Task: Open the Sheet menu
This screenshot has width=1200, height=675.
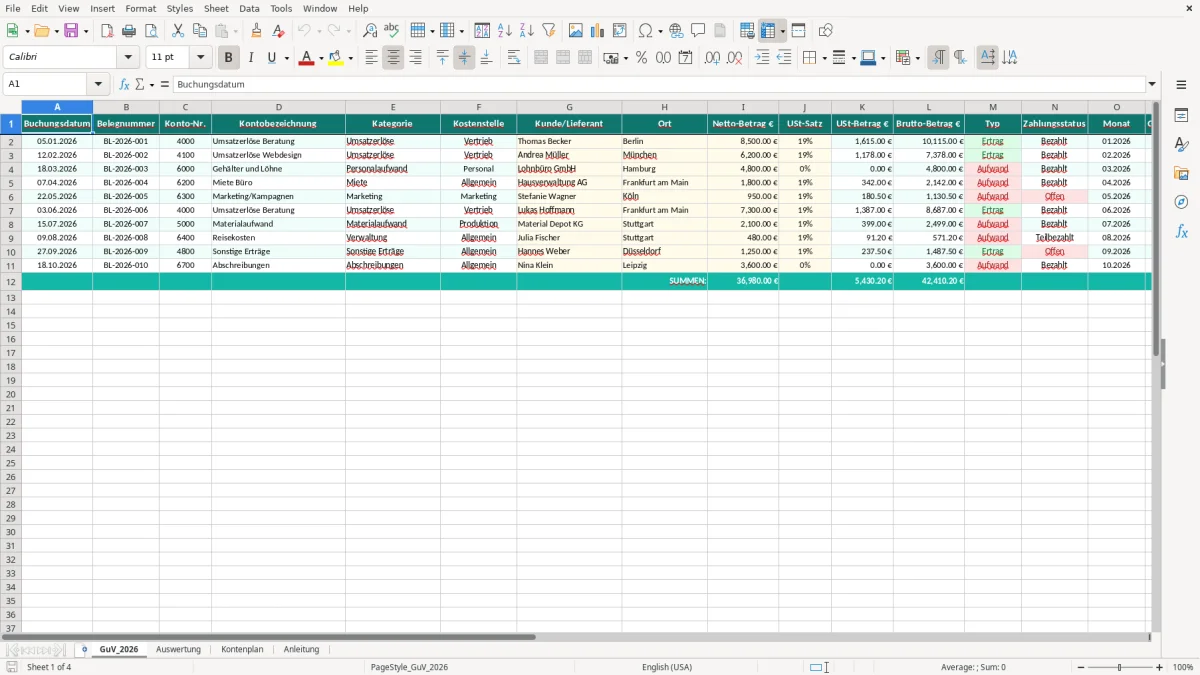Action: tap(216, 8)
